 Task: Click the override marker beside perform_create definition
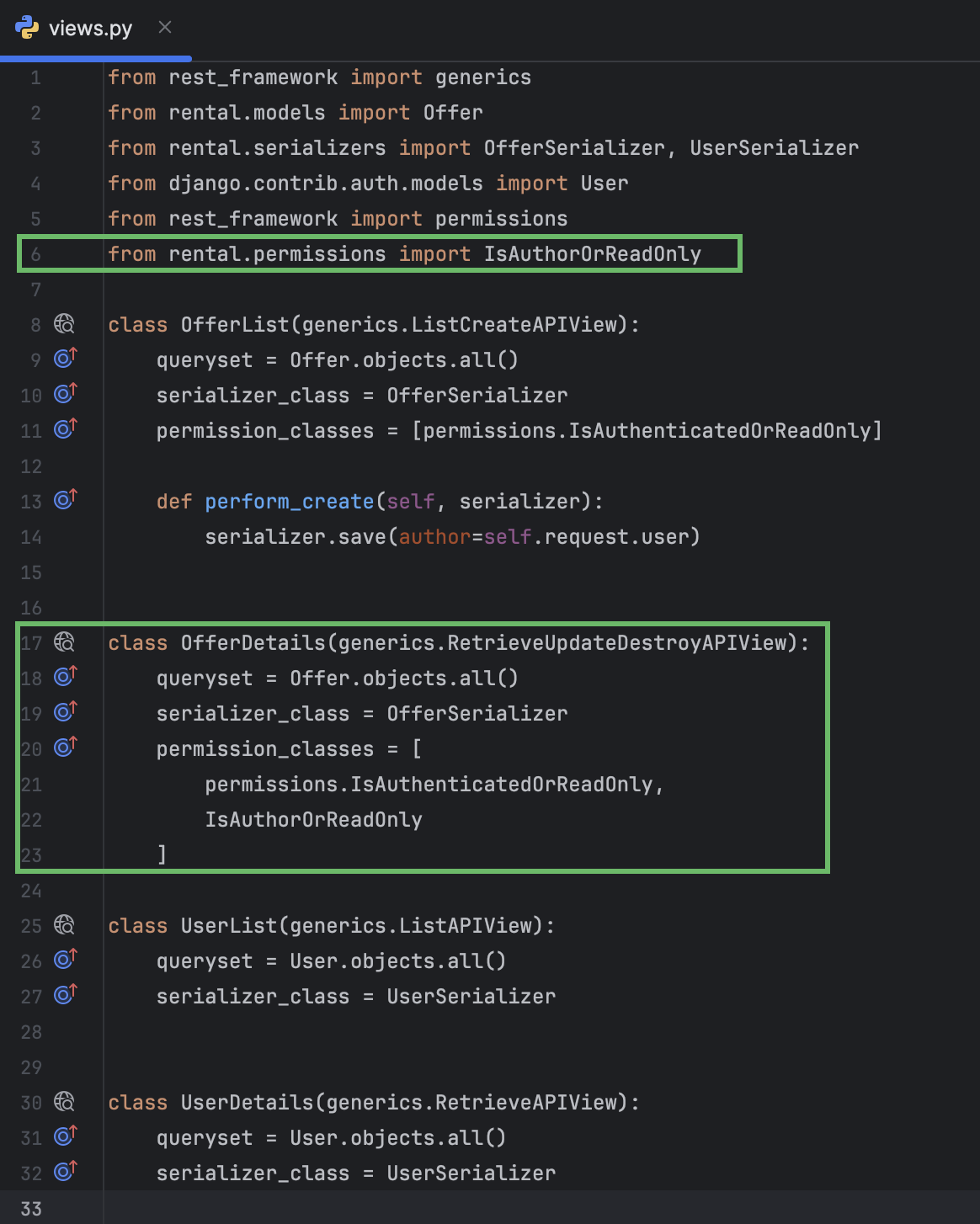[64, 499]
